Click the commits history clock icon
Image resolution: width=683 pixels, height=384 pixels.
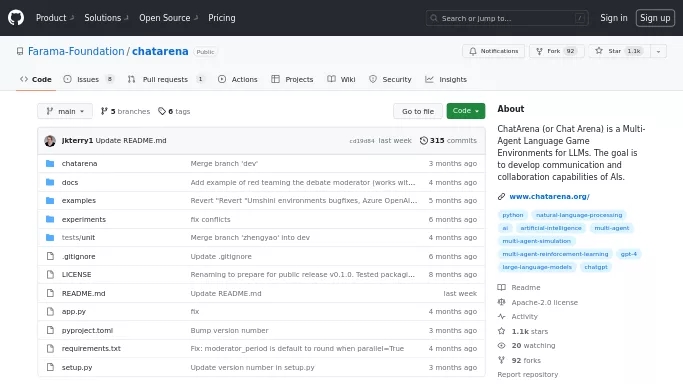(423, 141)
